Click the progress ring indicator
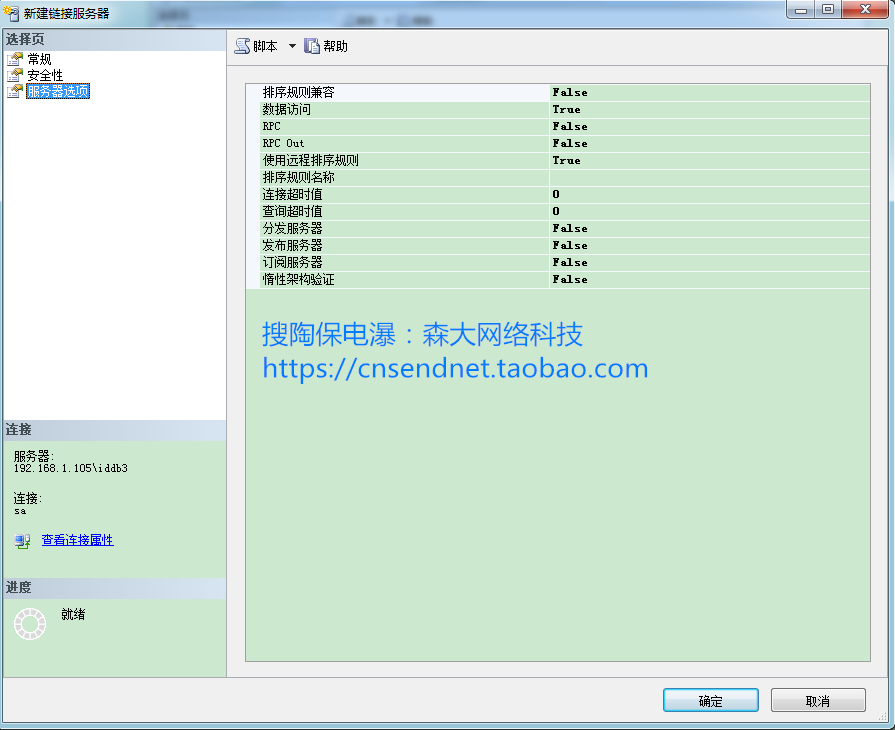This screenshot has width=895, height=730. click(30, 624)
